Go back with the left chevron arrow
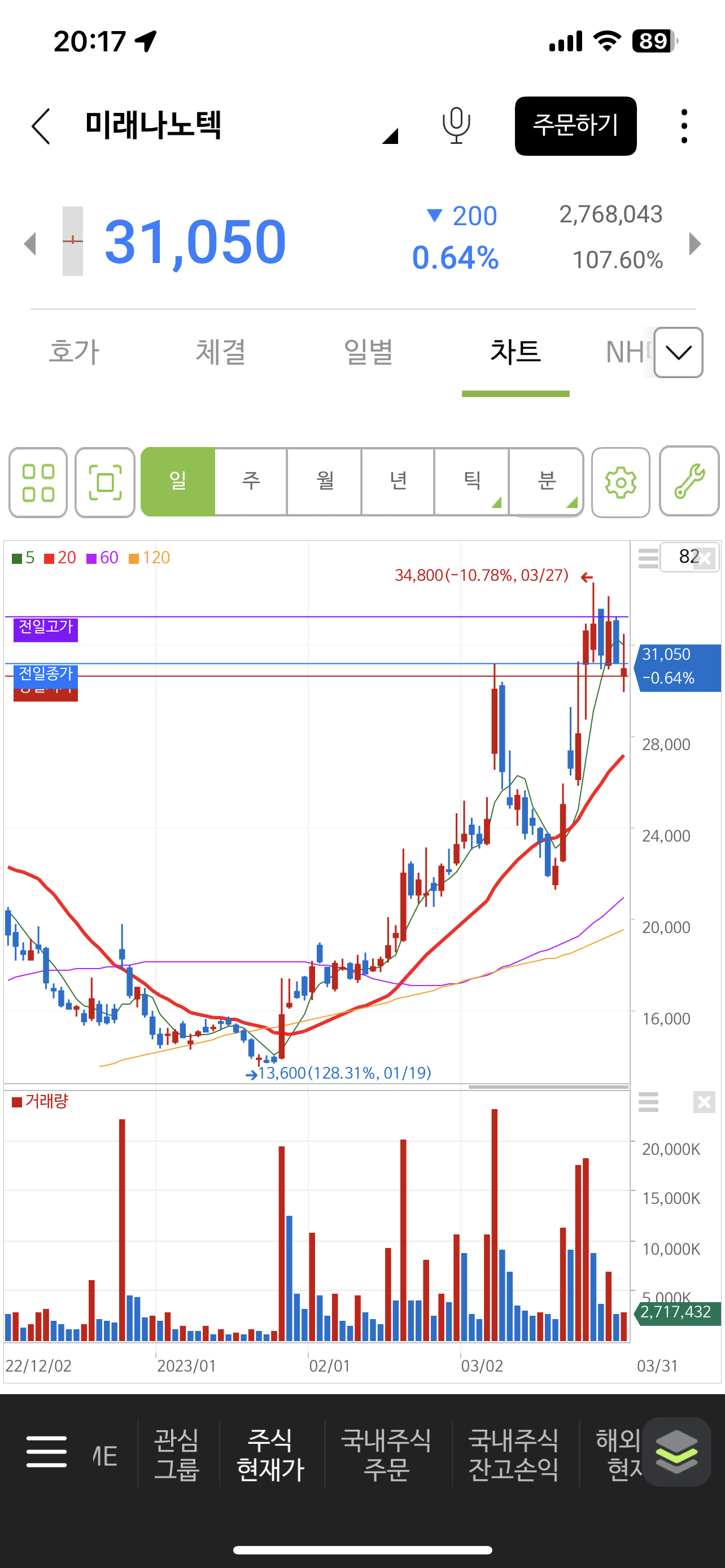The image size is (725, 1568). click(41, 126)
